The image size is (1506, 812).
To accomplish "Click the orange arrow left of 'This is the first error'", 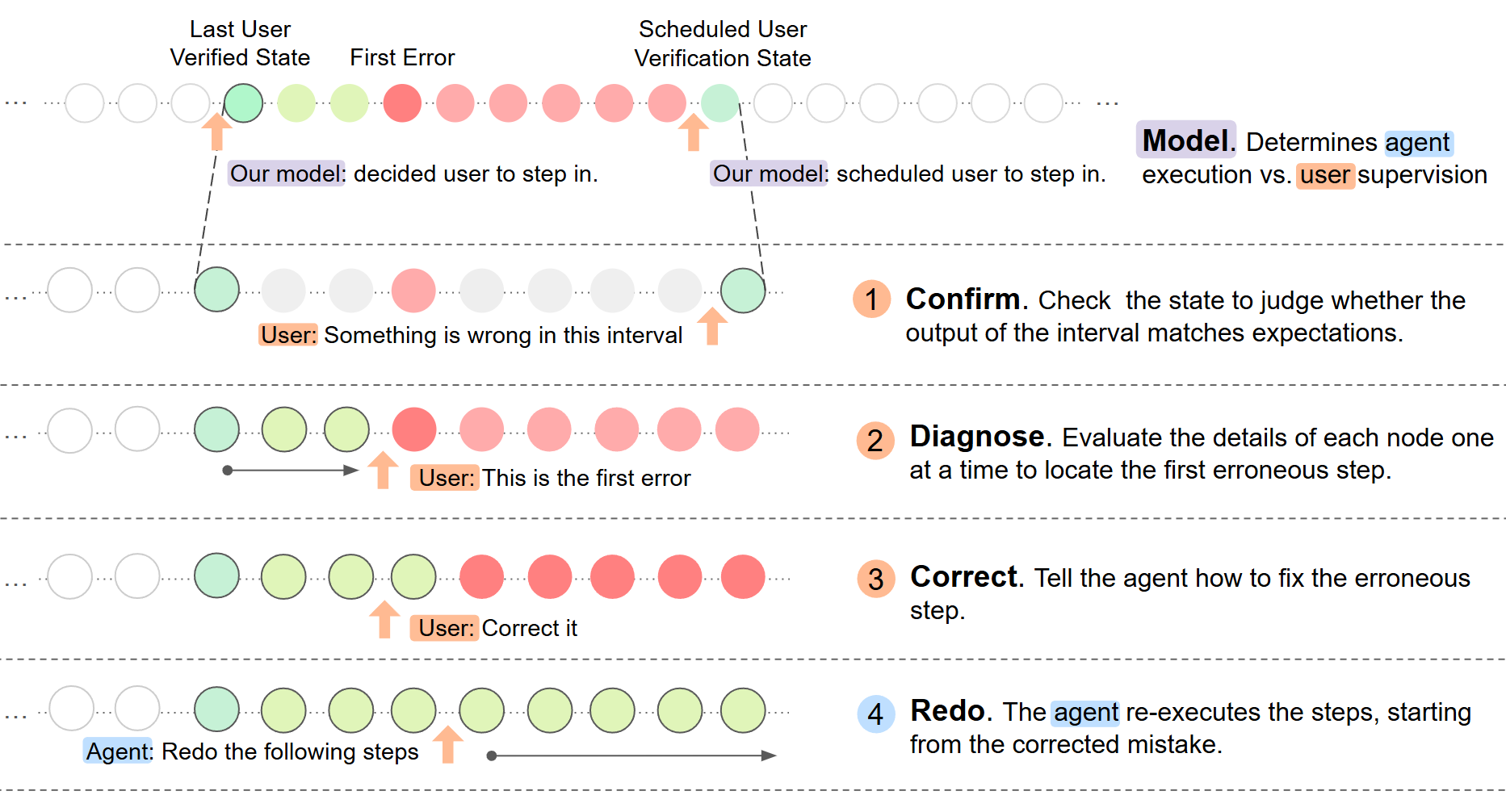I will pyautogui.click(x=383, y=470).
